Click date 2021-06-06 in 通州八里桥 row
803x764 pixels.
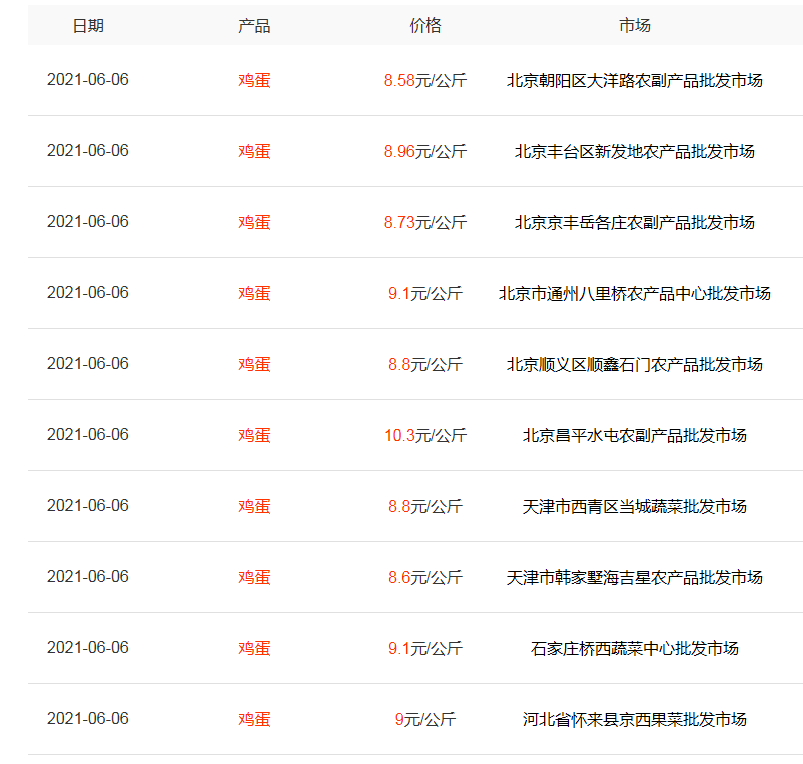88,292
